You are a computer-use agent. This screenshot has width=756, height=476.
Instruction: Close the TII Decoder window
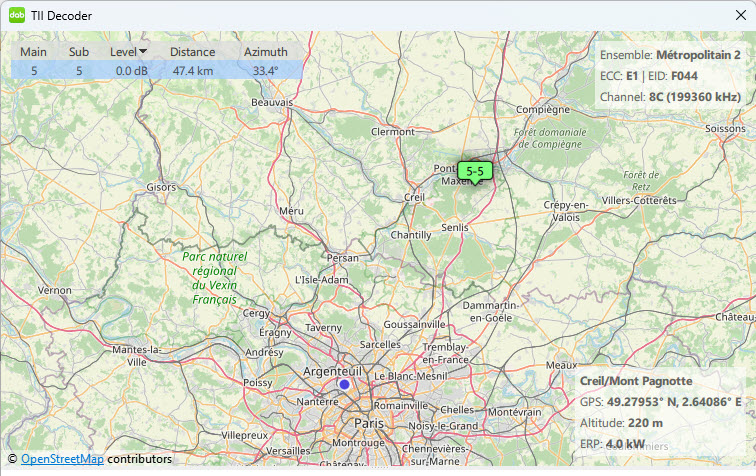pos(741,15)
